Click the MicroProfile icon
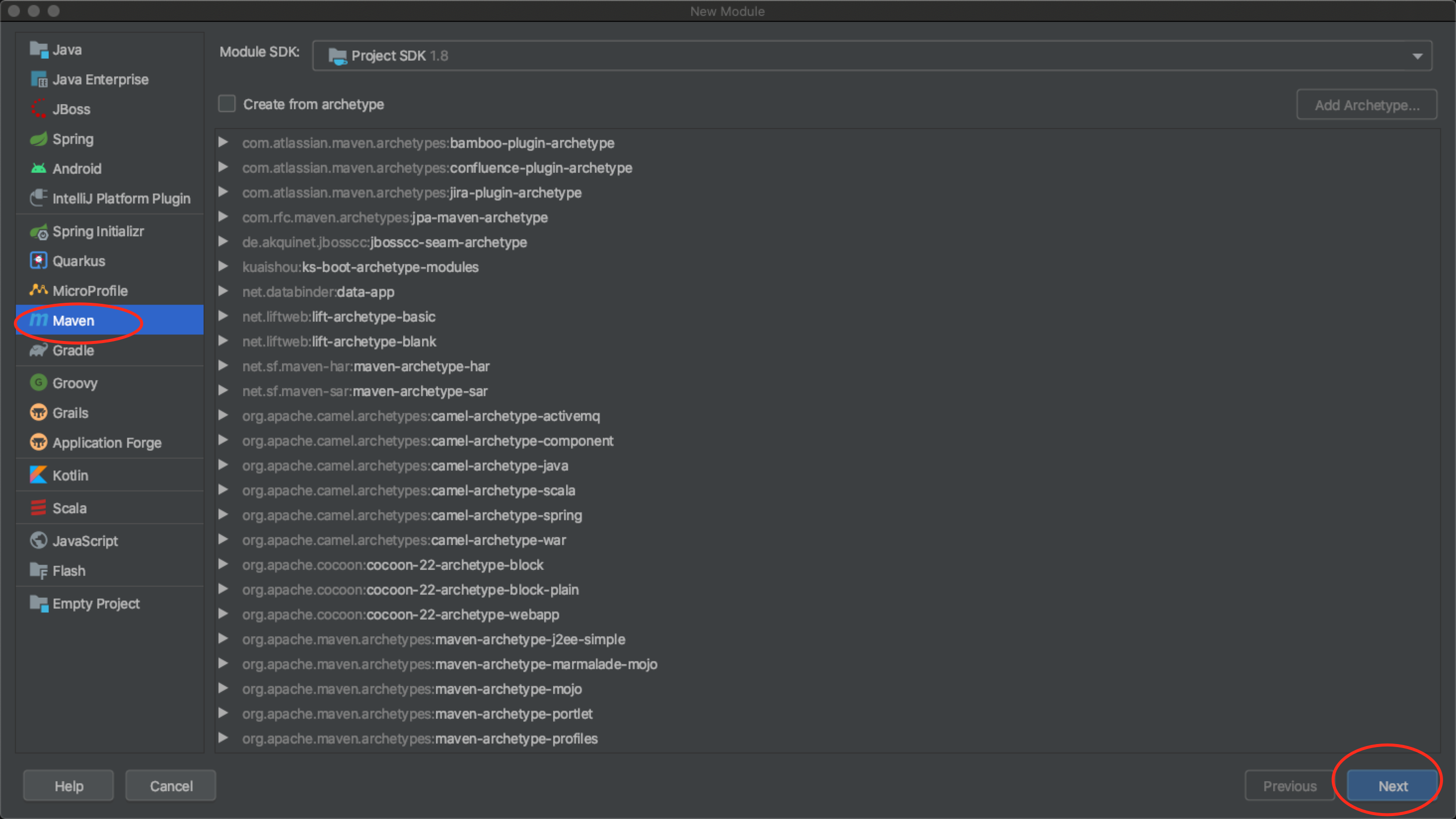Viewport: 1456px width, 819px height. tap(38, 290)
